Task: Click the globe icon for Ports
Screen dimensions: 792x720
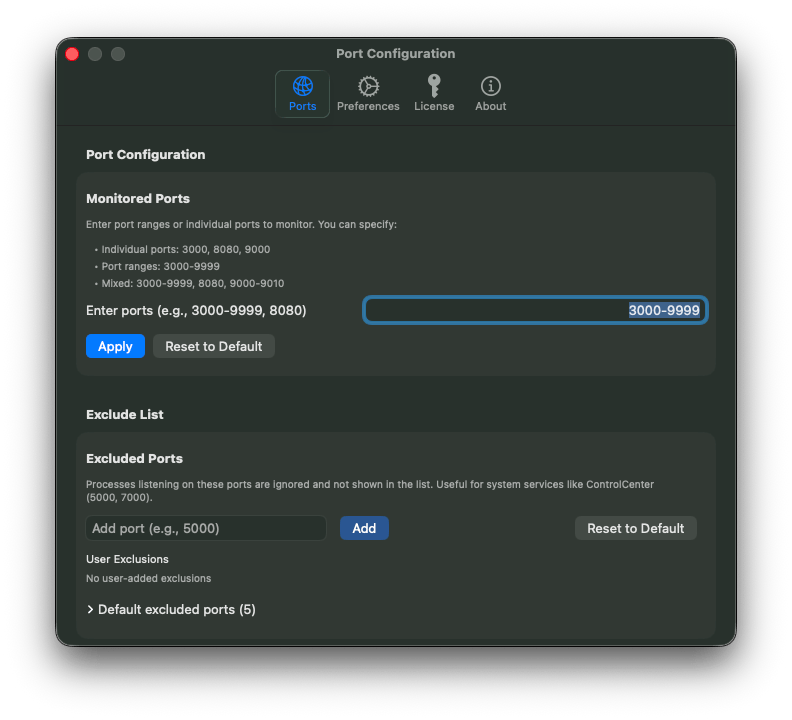Action: 302,86
